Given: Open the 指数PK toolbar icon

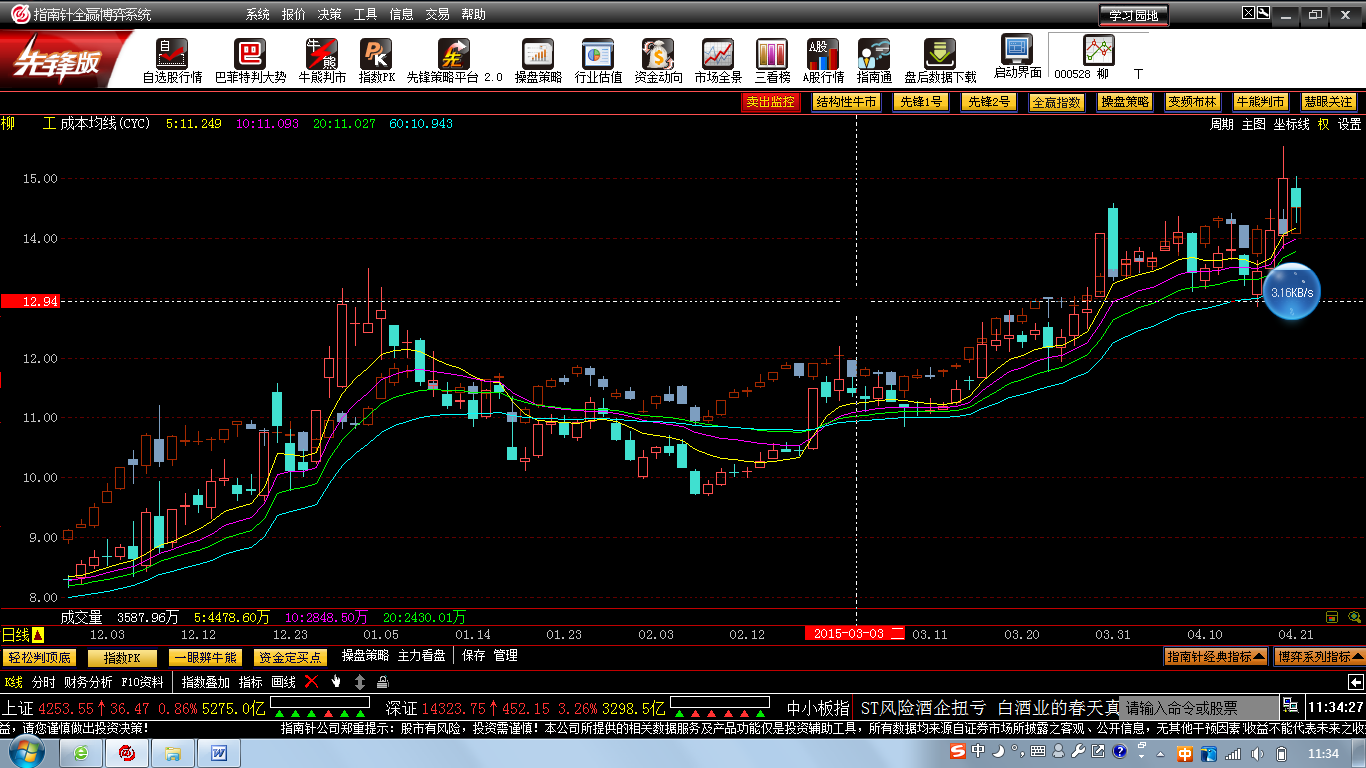Looking at the screenshot, I should (x=376, y=55).
